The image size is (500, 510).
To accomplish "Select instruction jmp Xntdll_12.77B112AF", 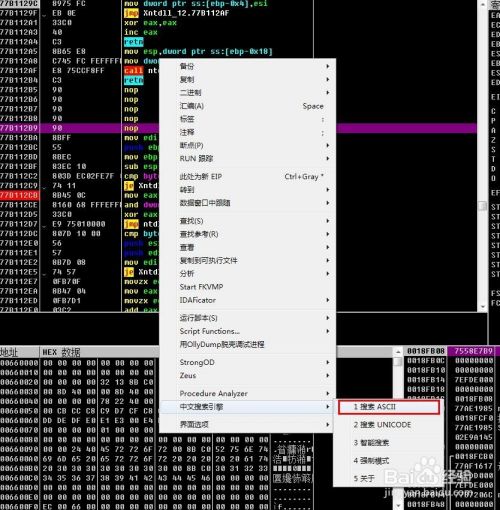I will [x=176, y=13].
